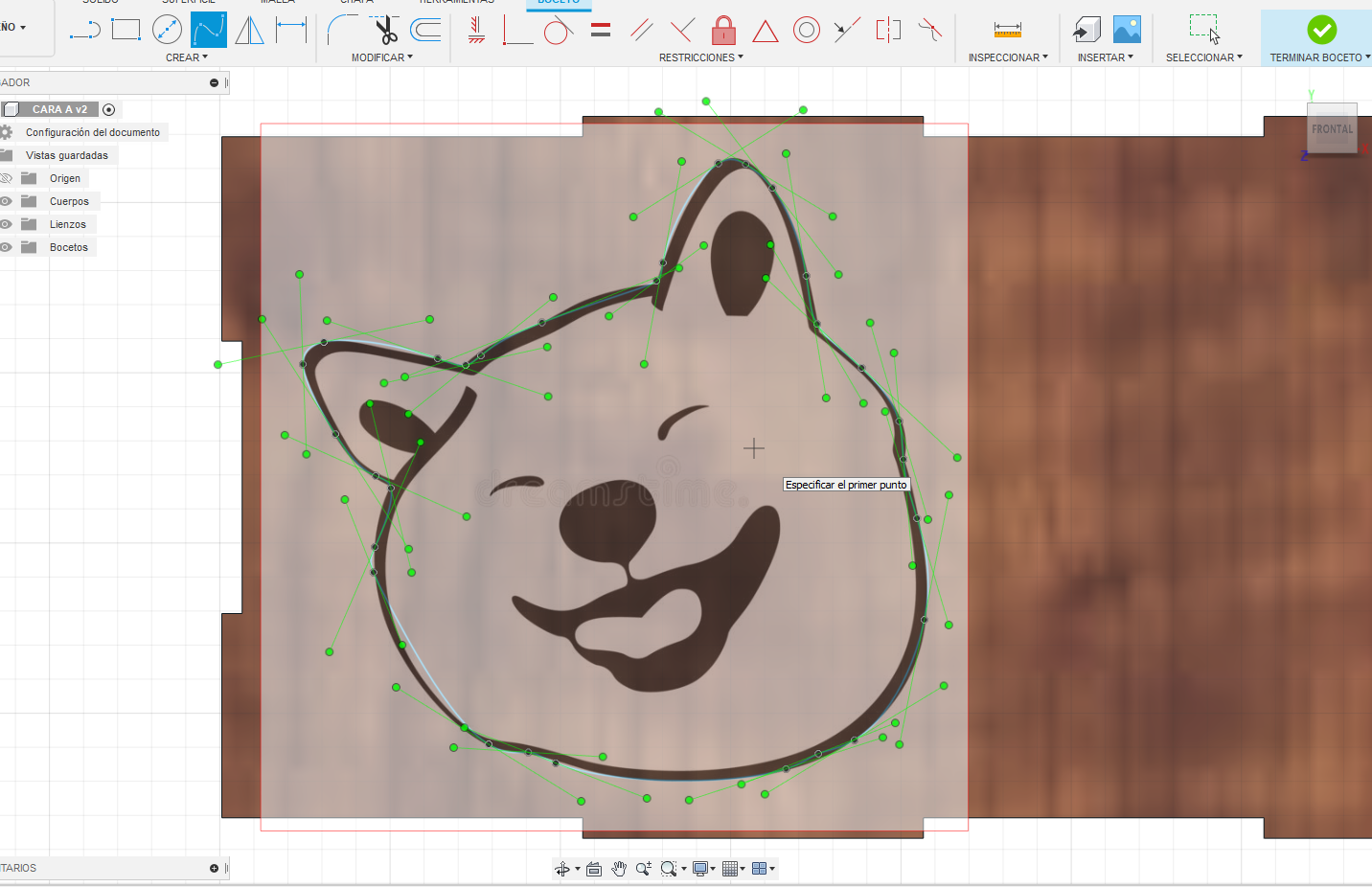Open the CREAR dropdown menu
The height and width of the screenshot is (887, 1372).
pyautogui.click(x=187, y=57)
